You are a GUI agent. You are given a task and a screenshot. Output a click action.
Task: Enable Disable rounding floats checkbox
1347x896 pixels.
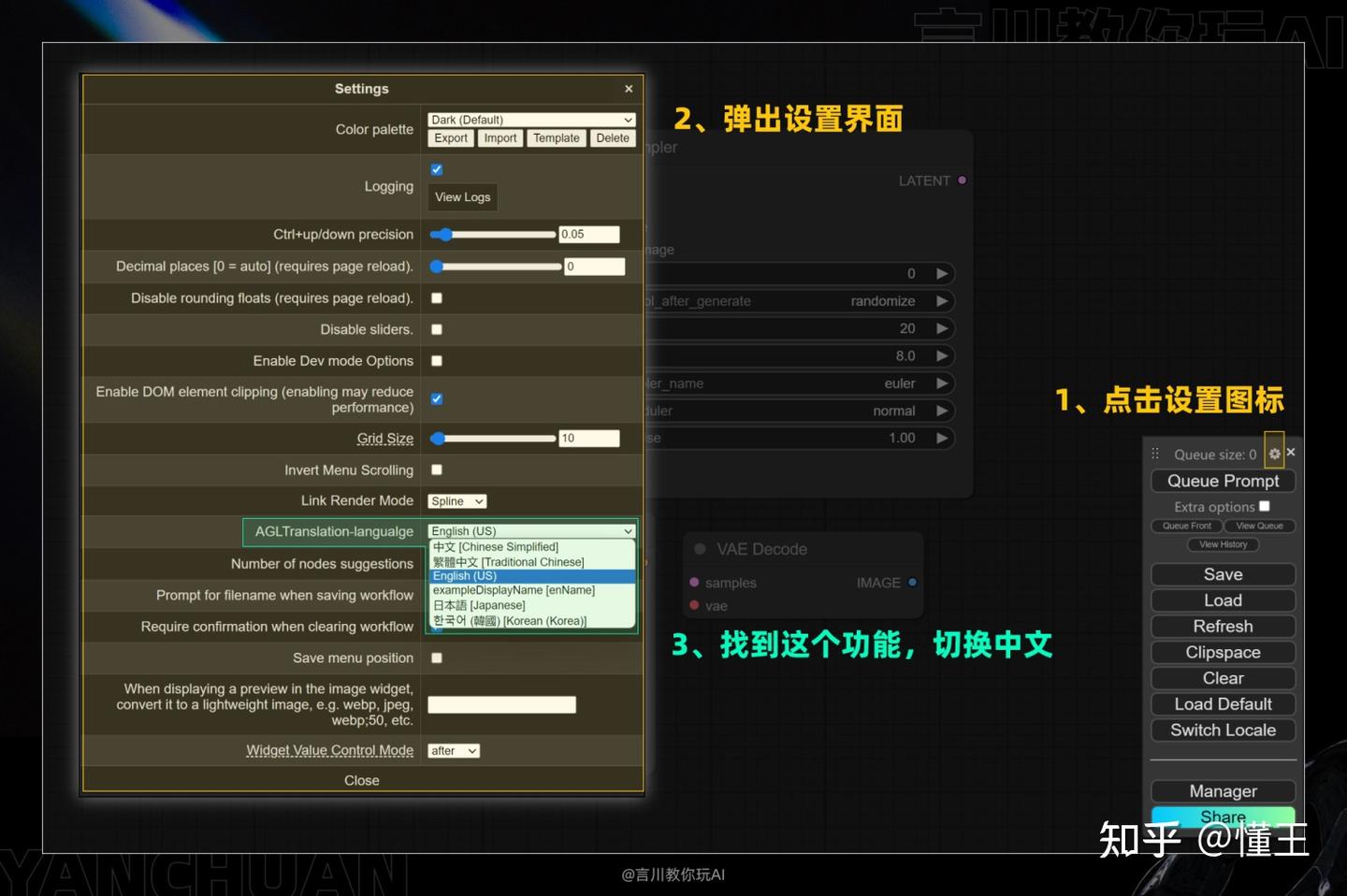point(437,298)
